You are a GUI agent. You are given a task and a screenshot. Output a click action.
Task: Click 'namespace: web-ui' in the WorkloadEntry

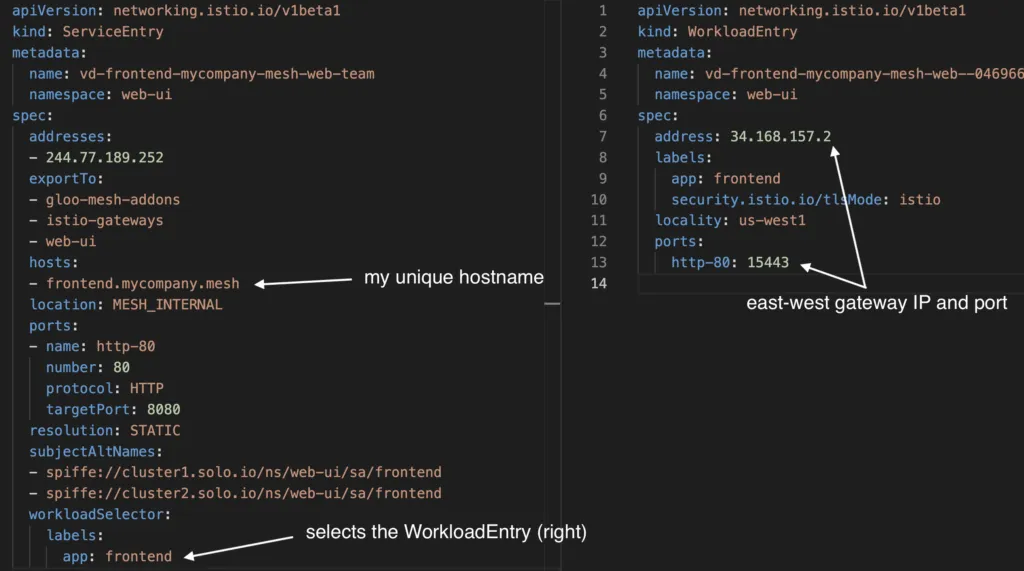click(726, 95)
